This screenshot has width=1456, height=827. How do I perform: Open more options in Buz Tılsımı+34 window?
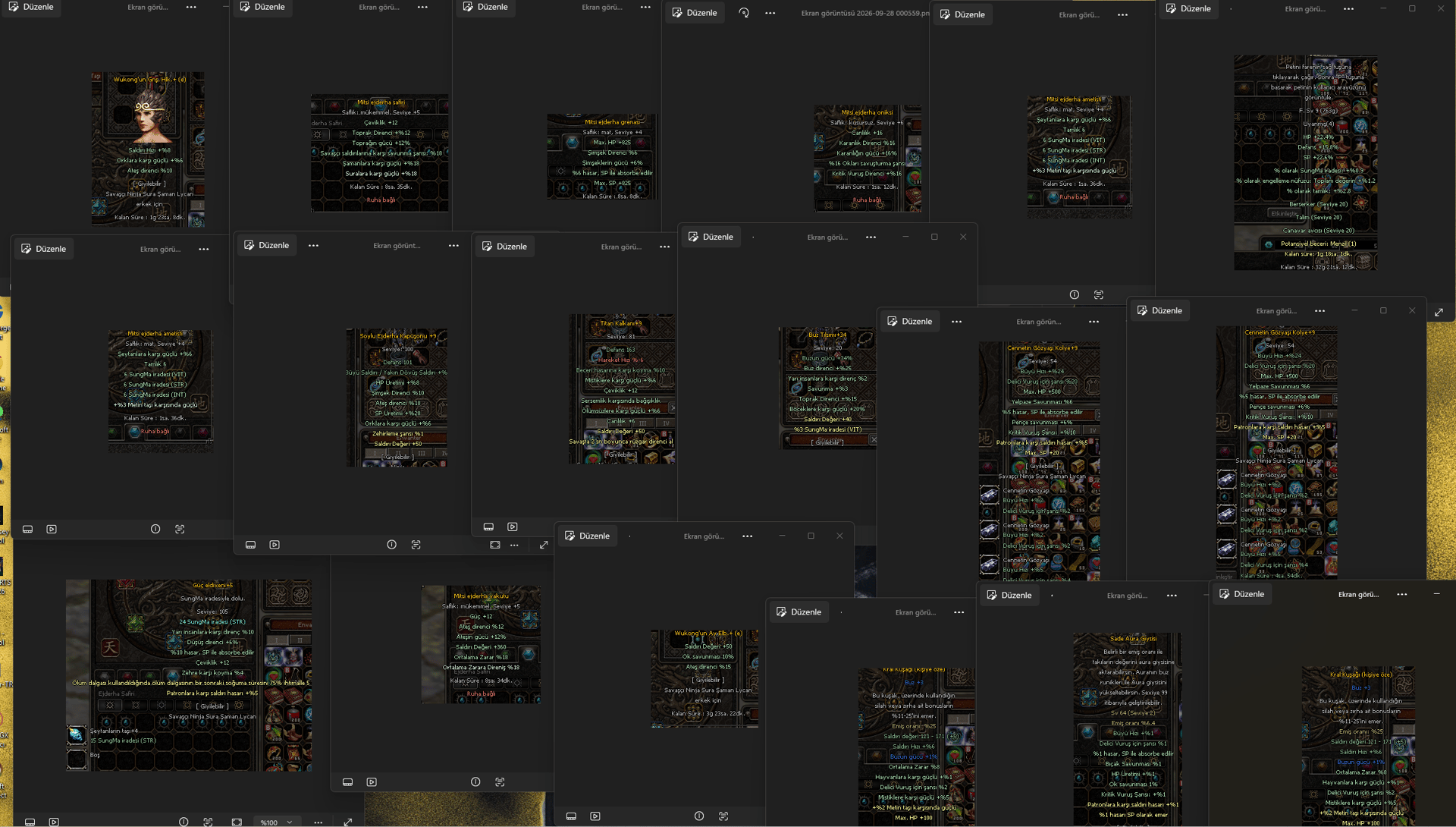point(871,237)
